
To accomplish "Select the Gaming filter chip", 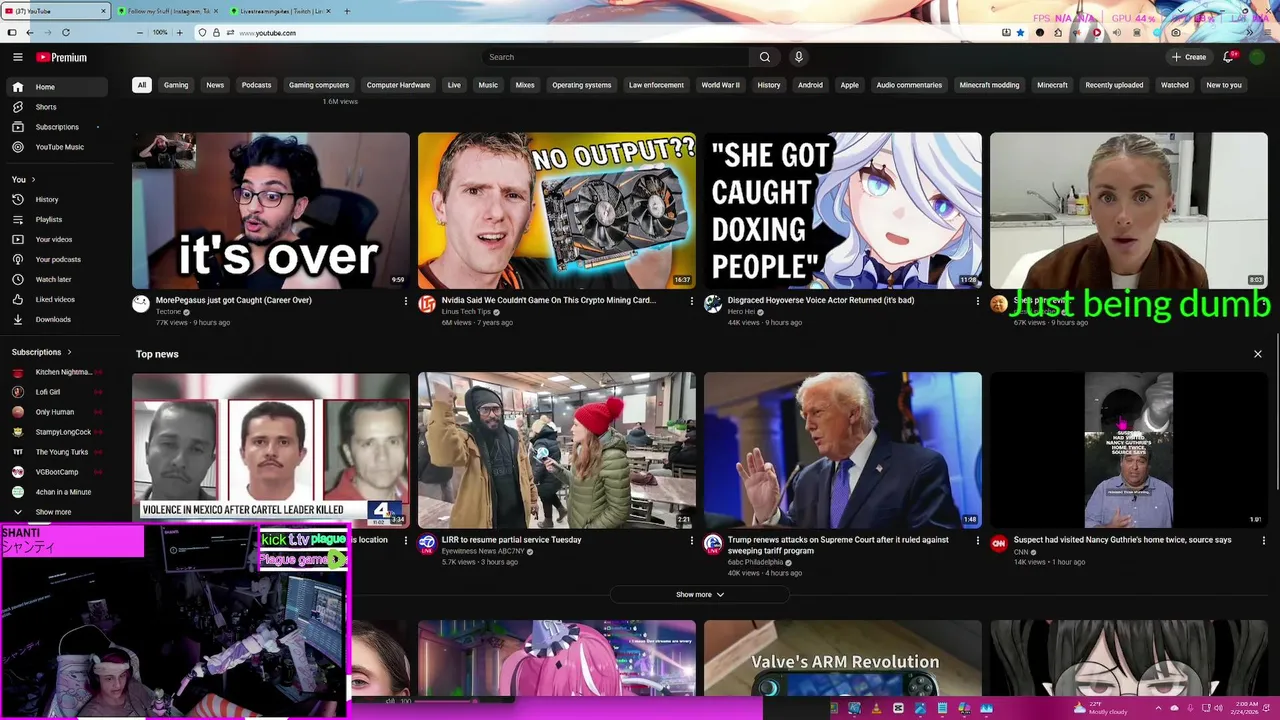I will [176, 85].
